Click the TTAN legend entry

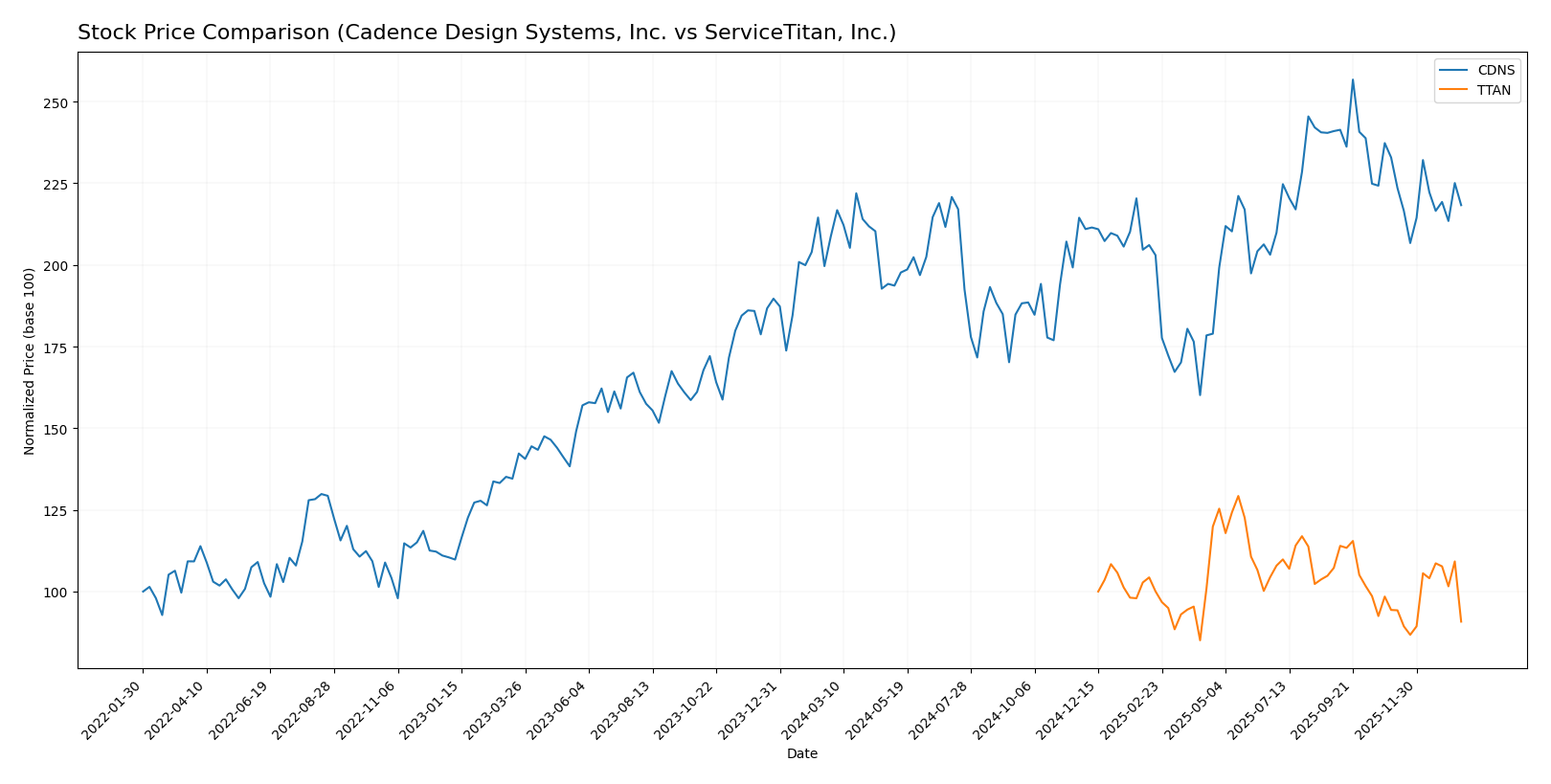click(x=1495, y=91)
